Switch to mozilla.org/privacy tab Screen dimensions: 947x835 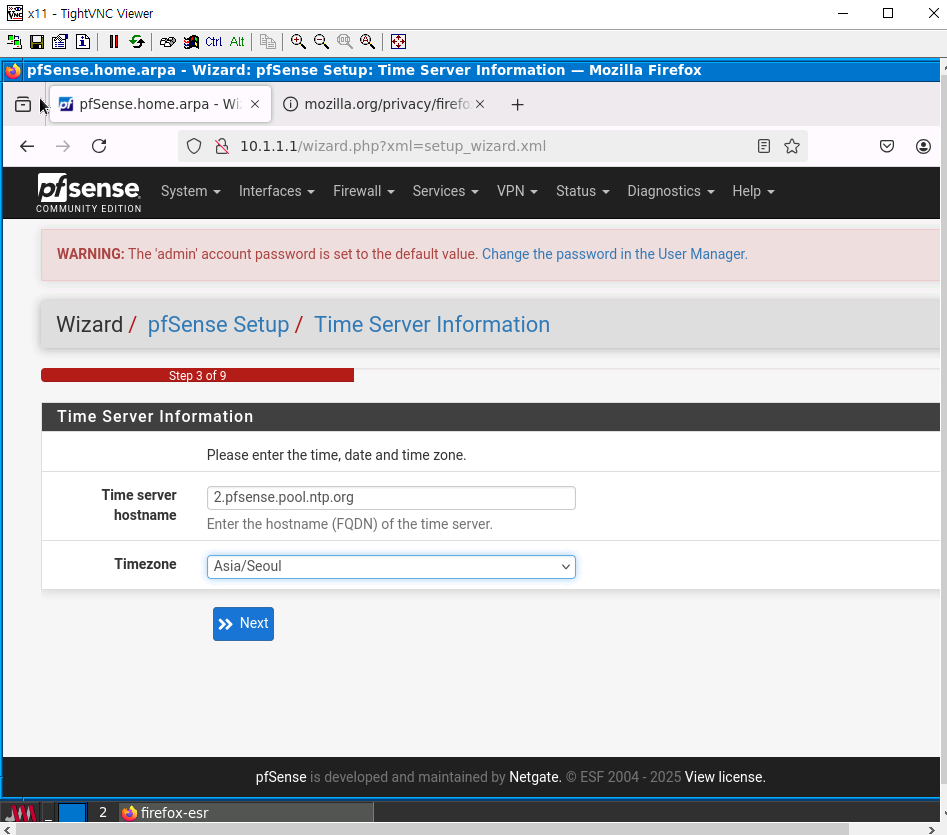point(385,104)
